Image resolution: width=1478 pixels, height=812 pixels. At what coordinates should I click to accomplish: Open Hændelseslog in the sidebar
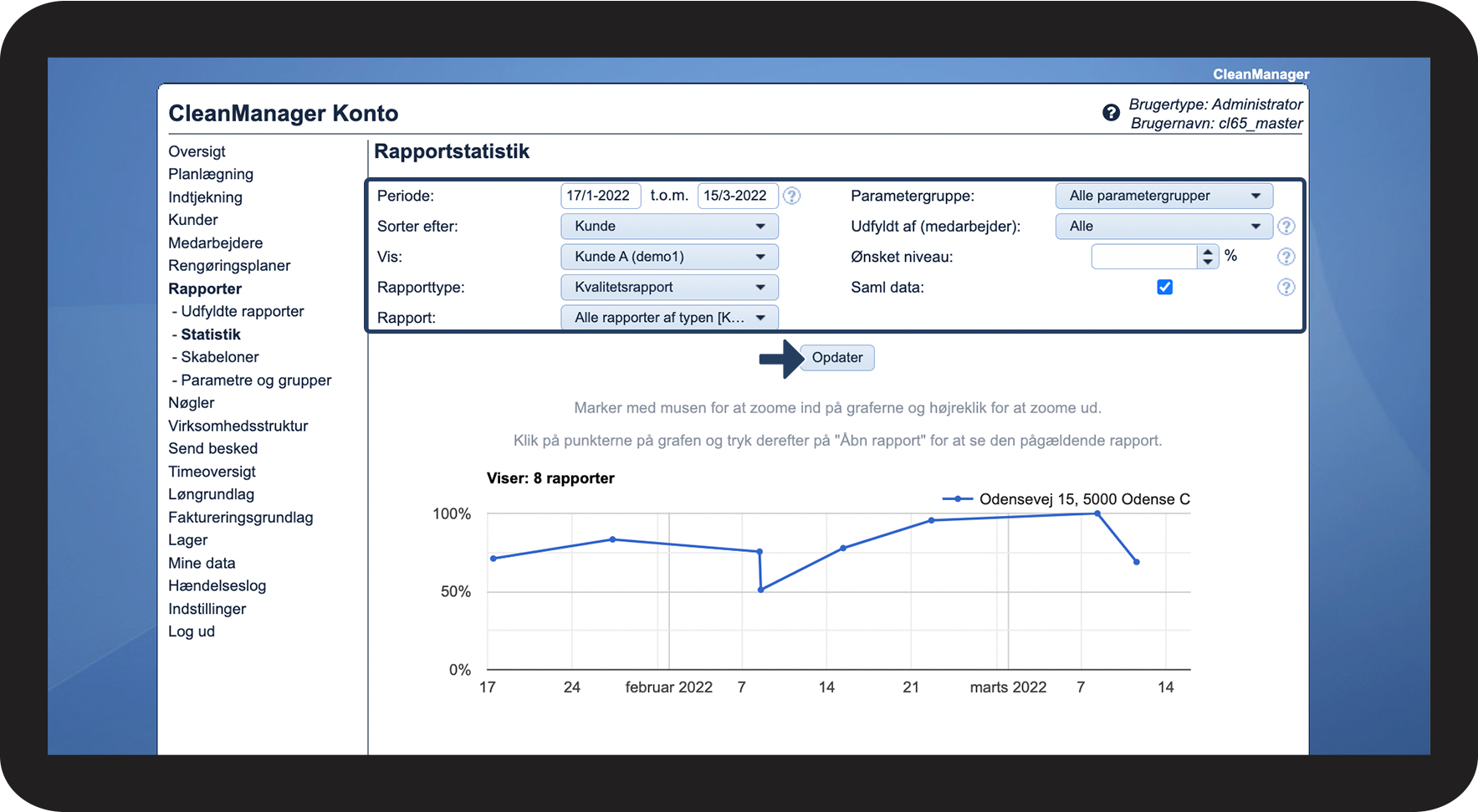click(x=217, y=586)
